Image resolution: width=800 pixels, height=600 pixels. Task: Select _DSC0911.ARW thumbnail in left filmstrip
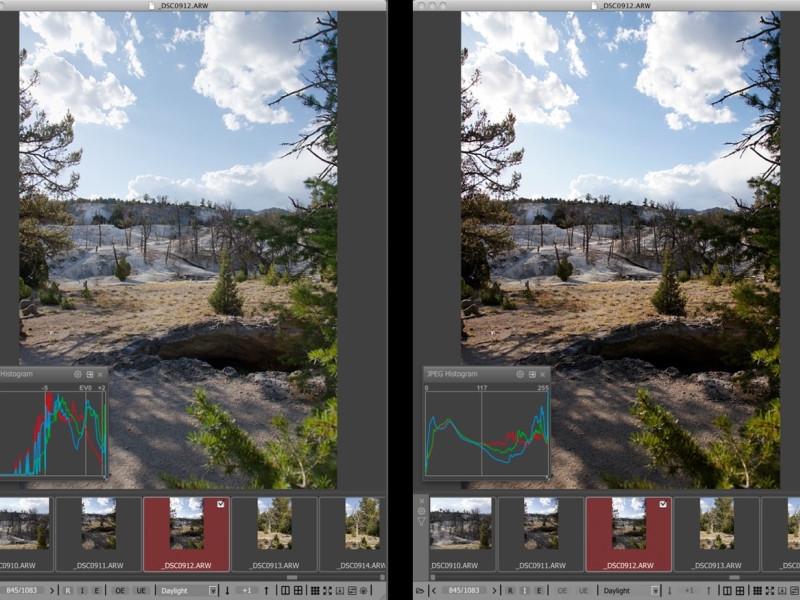click(x=98, y=534)
